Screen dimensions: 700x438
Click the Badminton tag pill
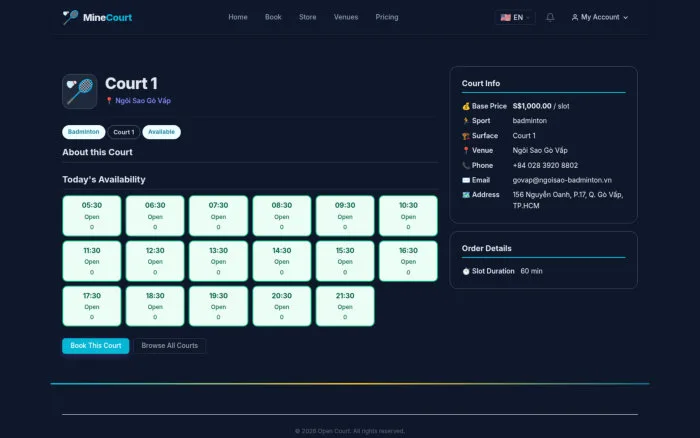83,132
